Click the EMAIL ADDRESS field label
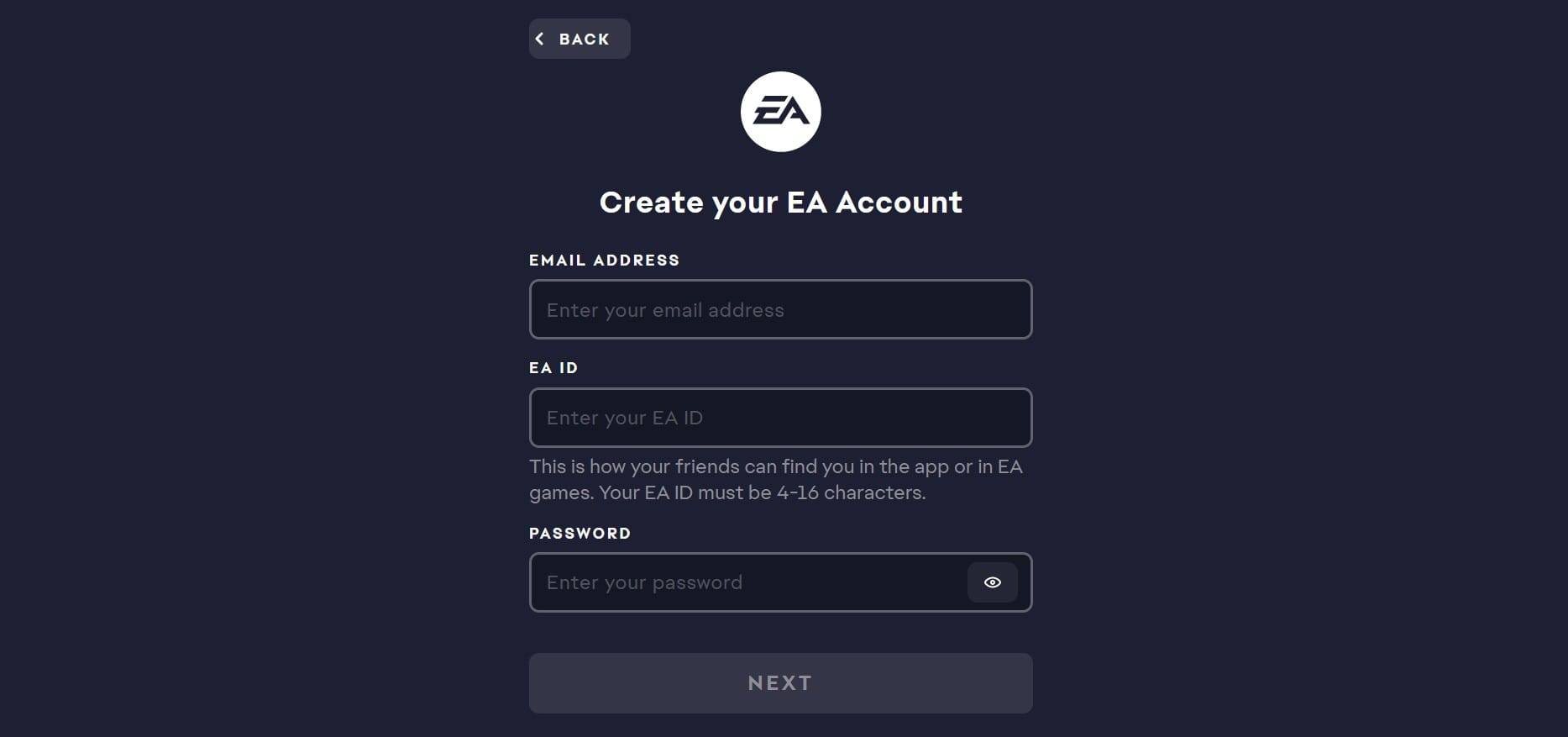 coord(604,261)
